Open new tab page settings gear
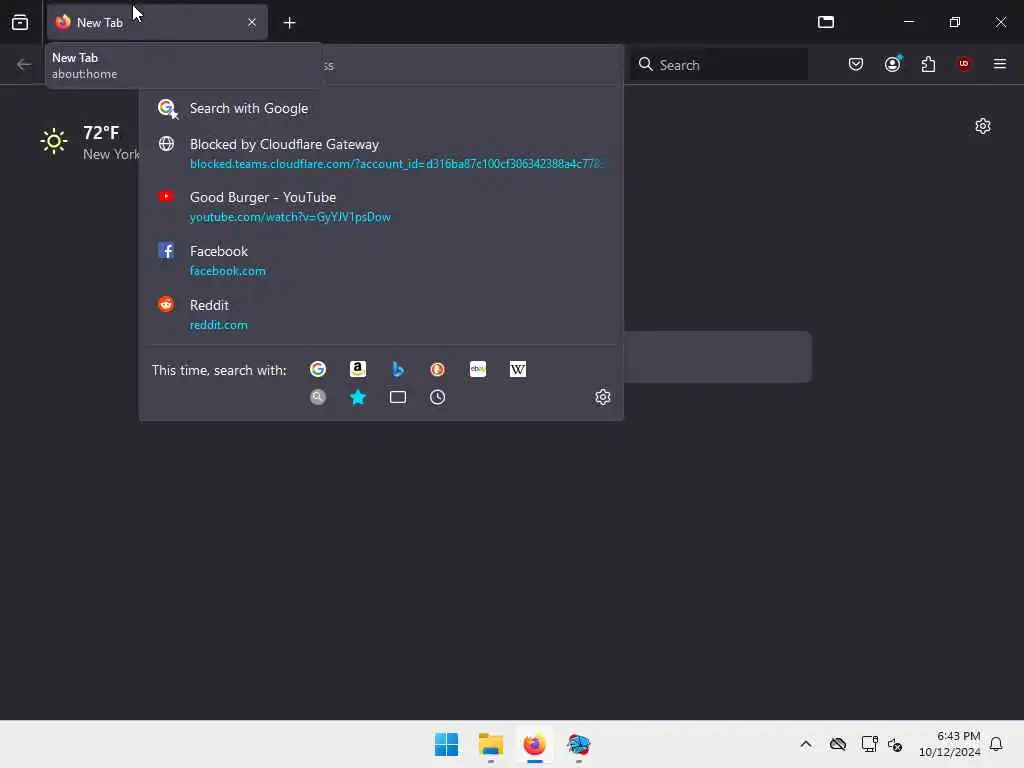Viewport: 1024px width, 768px height. click(983, 126)
